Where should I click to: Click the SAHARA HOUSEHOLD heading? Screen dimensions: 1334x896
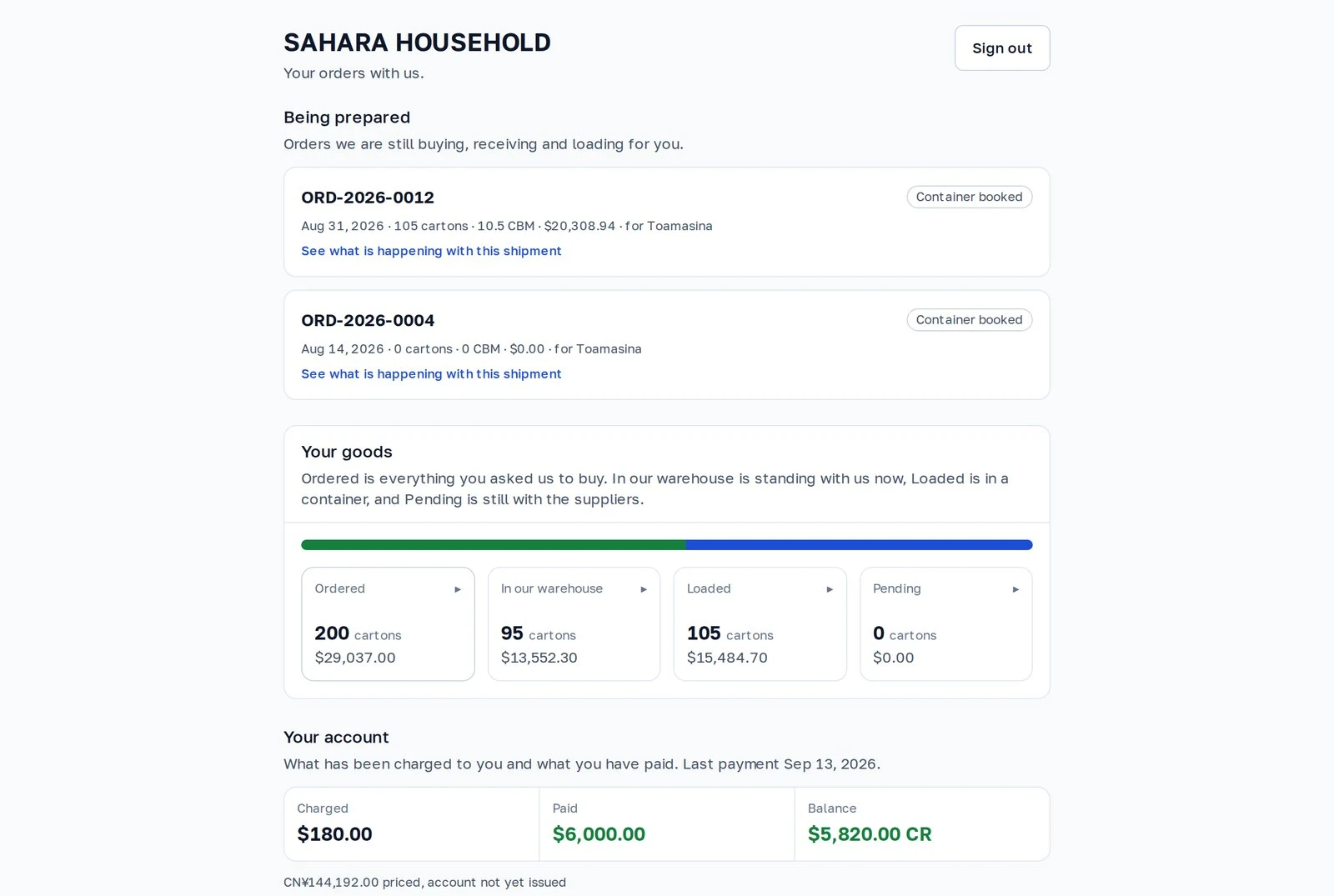tap(417, 43)
